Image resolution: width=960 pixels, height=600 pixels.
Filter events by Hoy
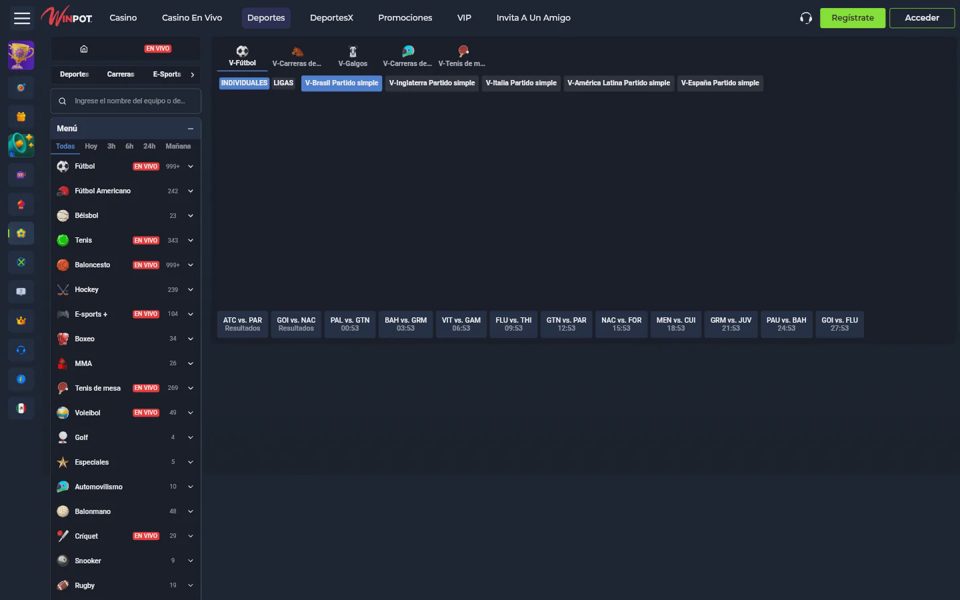click(x=91, y=146)
